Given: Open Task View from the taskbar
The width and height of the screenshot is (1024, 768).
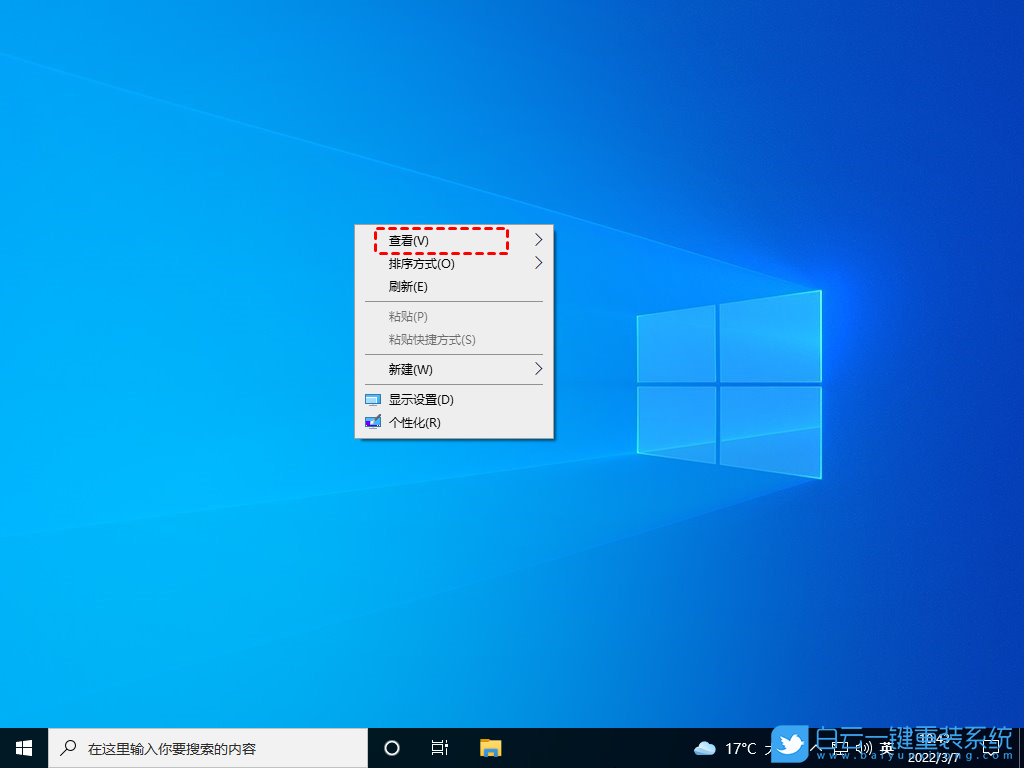Looking at the screenshot, I should pyautogui.click(x=439, y=747).
